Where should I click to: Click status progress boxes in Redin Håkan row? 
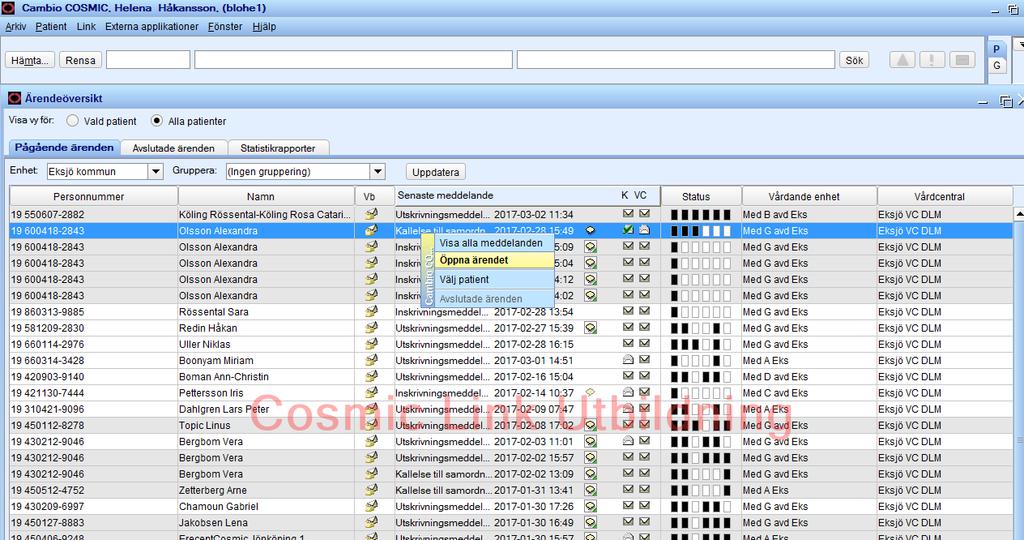(x=701, y=328)
